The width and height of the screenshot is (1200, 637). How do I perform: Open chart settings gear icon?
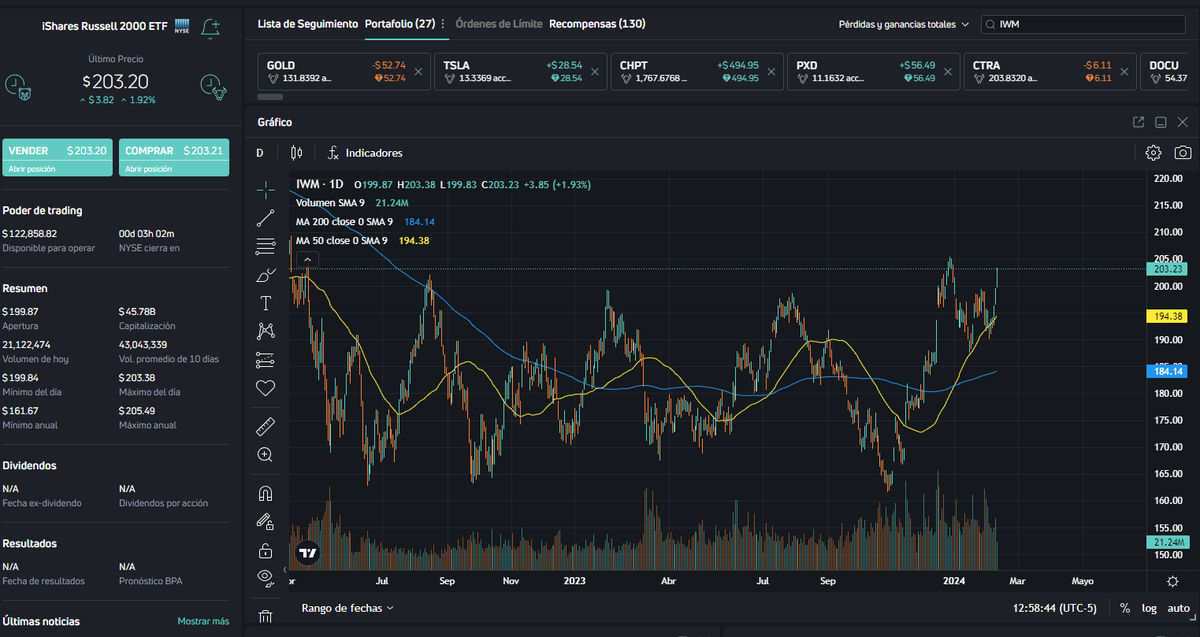1153,153
